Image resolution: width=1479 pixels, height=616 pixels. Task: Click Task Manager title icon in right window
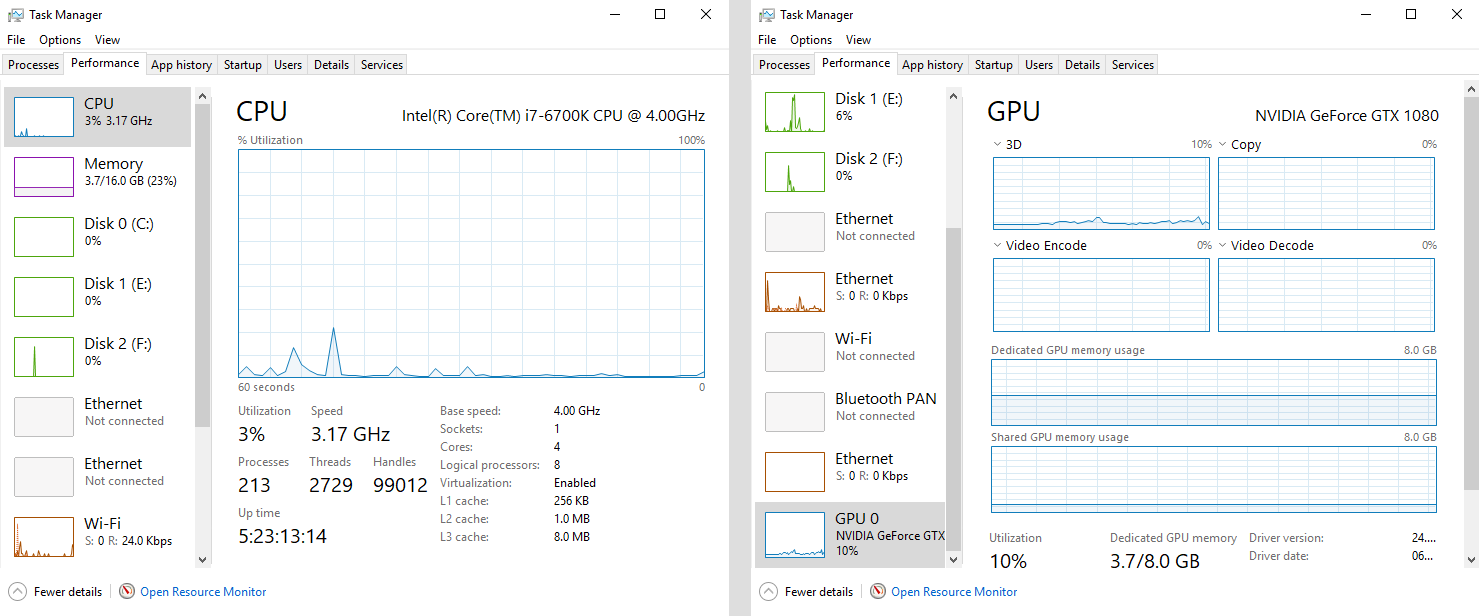[767, 15]
